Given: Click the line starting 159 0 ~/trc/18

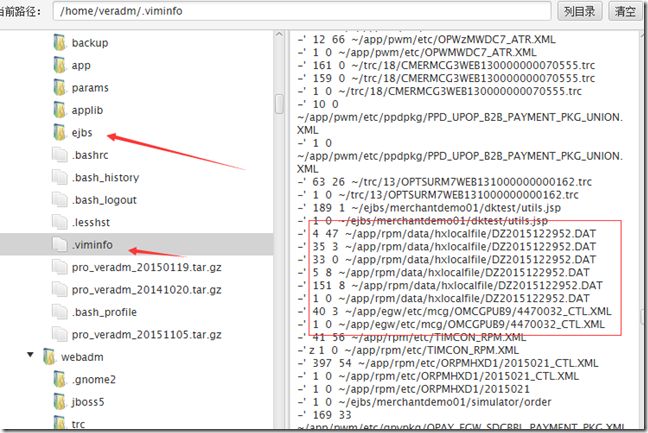Looking at the screenshot, I should pos(446,78).
